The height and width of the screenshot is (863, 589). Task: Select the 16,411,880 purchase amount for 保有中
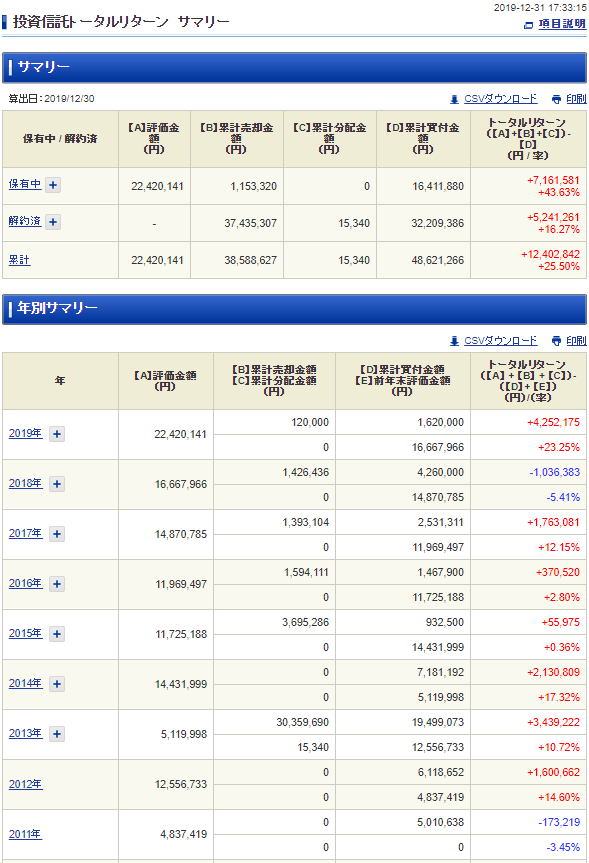(438, 186)
